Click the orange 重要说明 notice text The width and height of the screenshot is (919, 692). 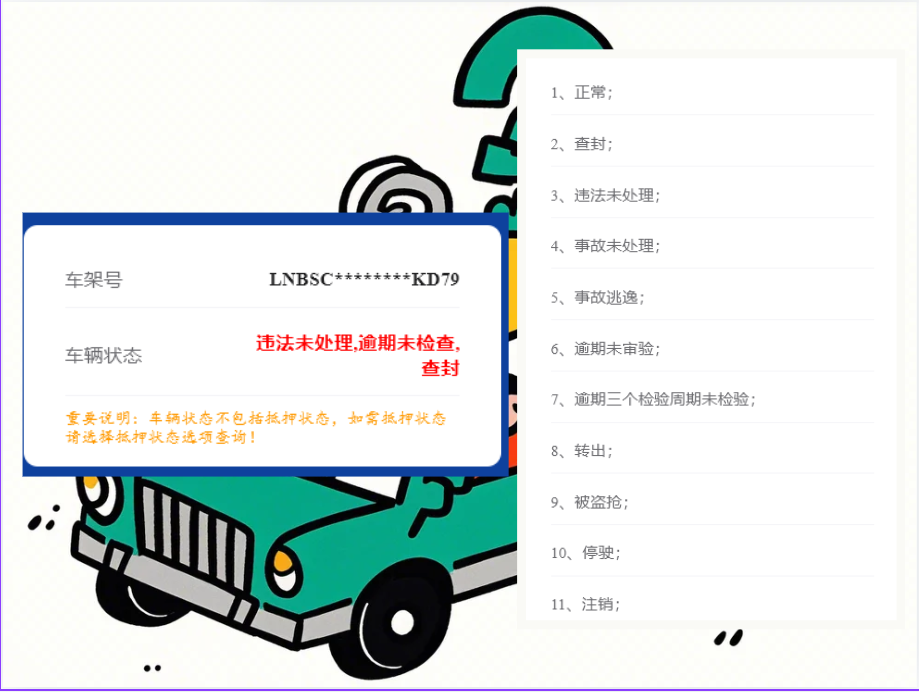tap(256, 427)
